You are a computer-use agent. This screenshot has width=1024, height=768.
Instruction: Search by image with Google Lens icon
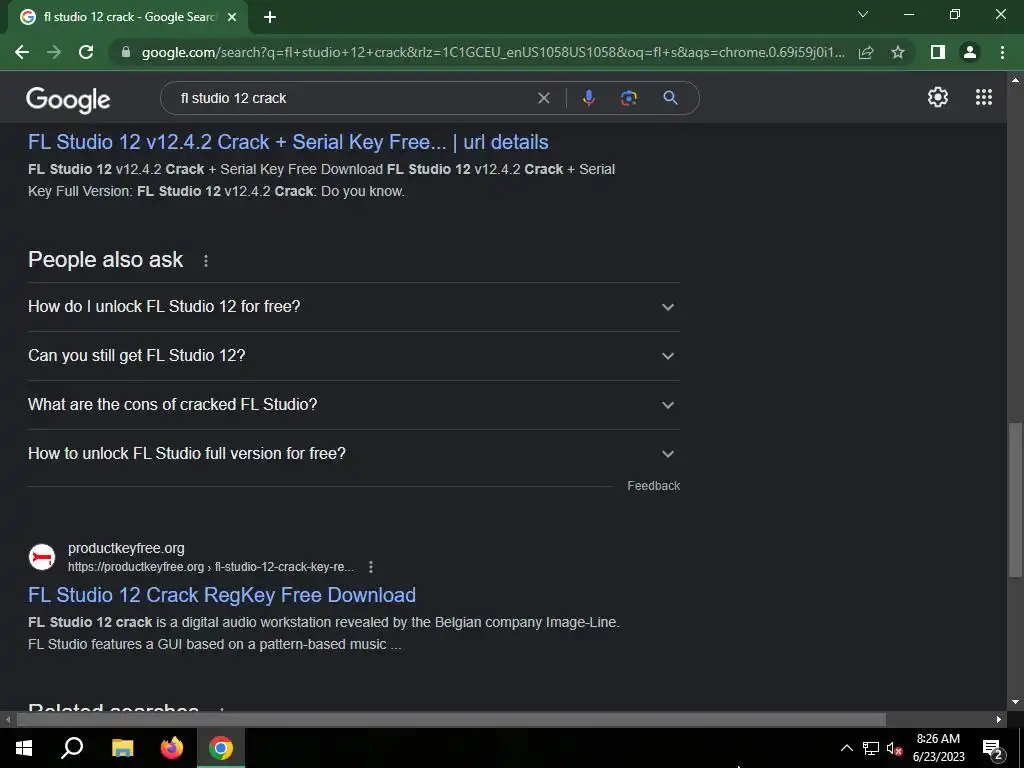628,98
